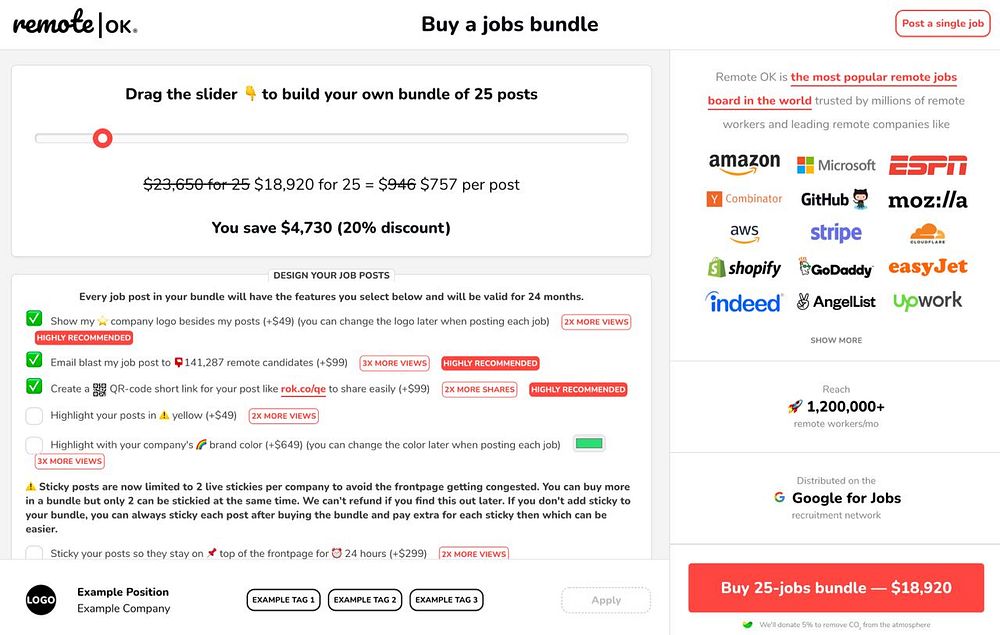The width and height of the screenshot is (1000, 635).
Task: Click the Upwork logo
Action: (x=927, y=301)
